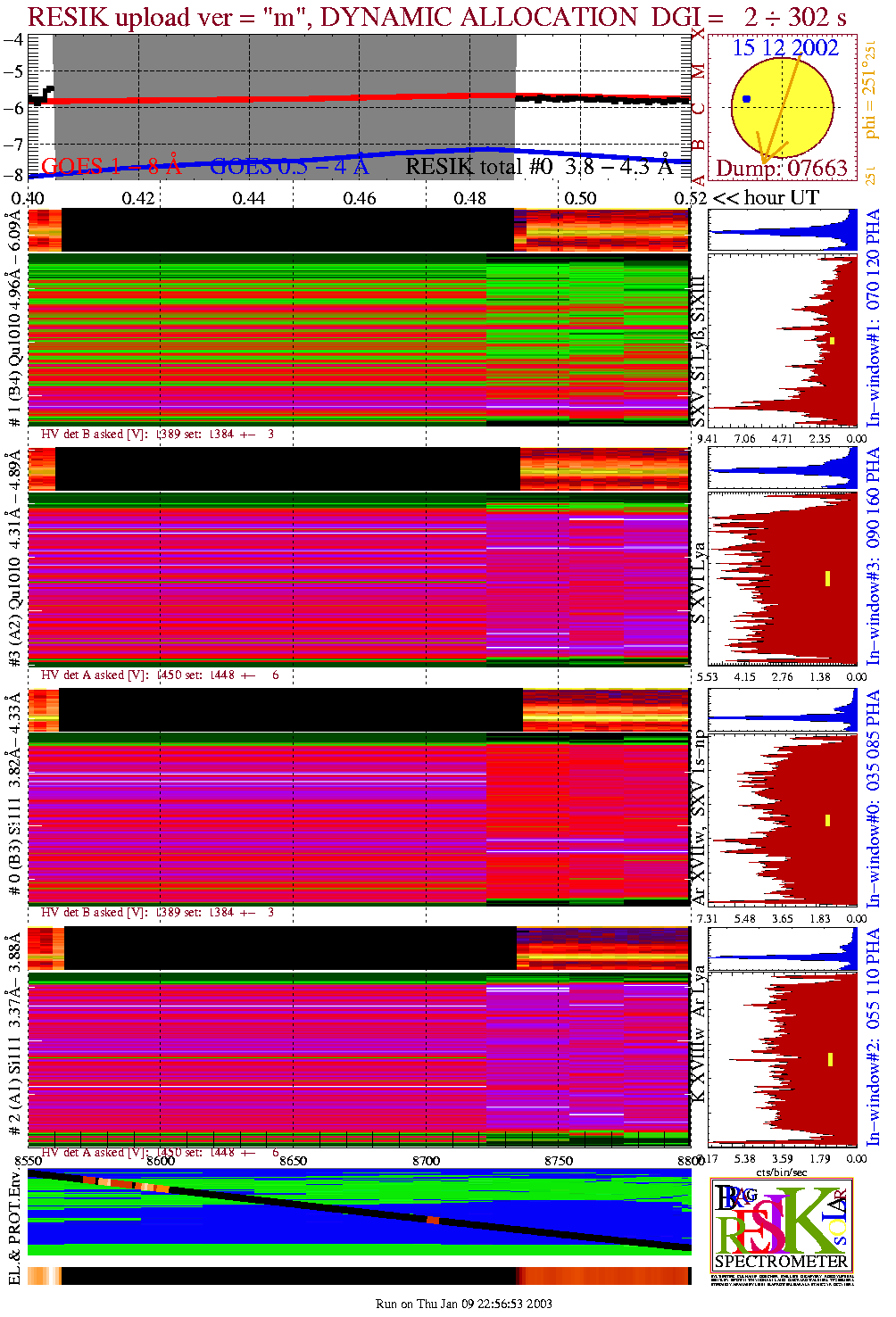
Task: Select the red GOES 1 – 8 Å legend label
Action: pos(111,167)
